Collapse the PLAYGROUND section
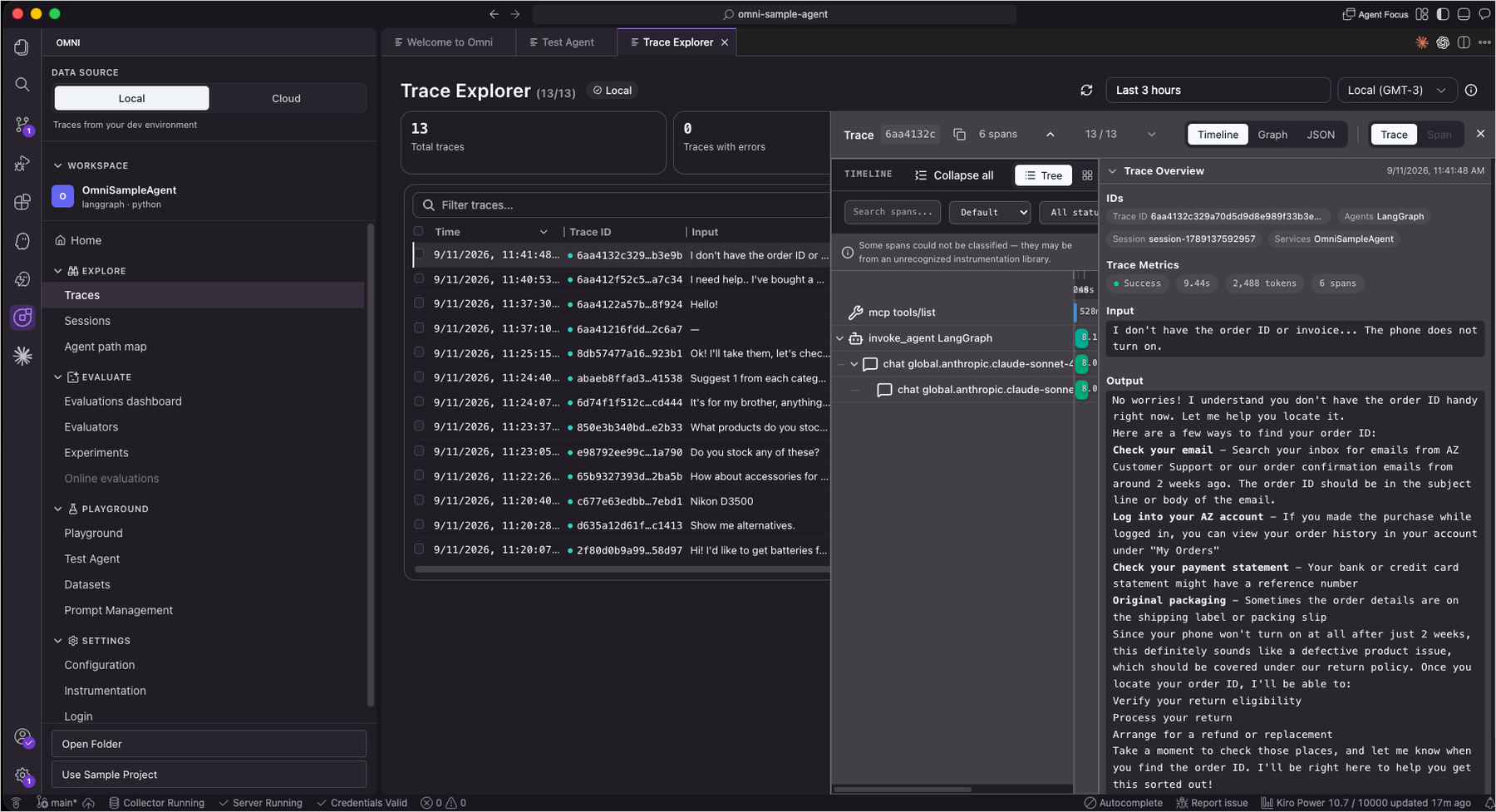 click(x=57, y=509)
